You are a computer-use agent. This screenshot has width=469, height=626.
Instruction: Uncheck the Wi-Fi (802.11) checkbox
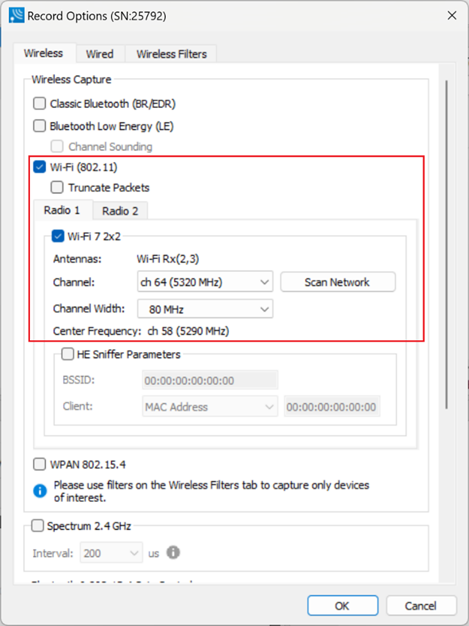click(x=40, y=167)
